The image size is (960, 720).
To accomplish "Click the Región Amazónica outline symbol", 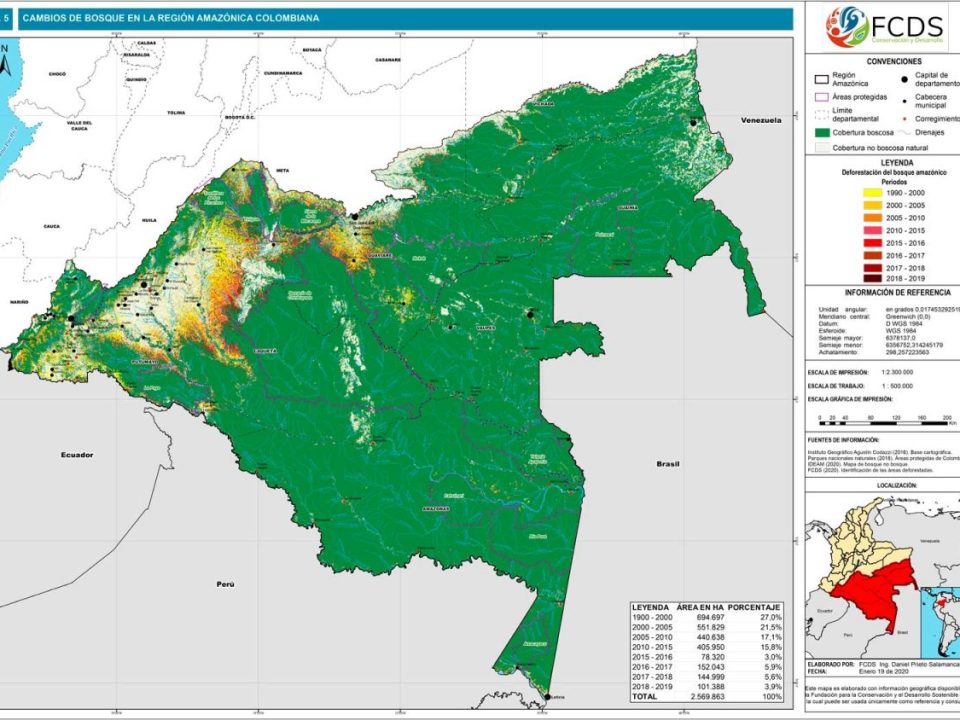I will point(824,79).
